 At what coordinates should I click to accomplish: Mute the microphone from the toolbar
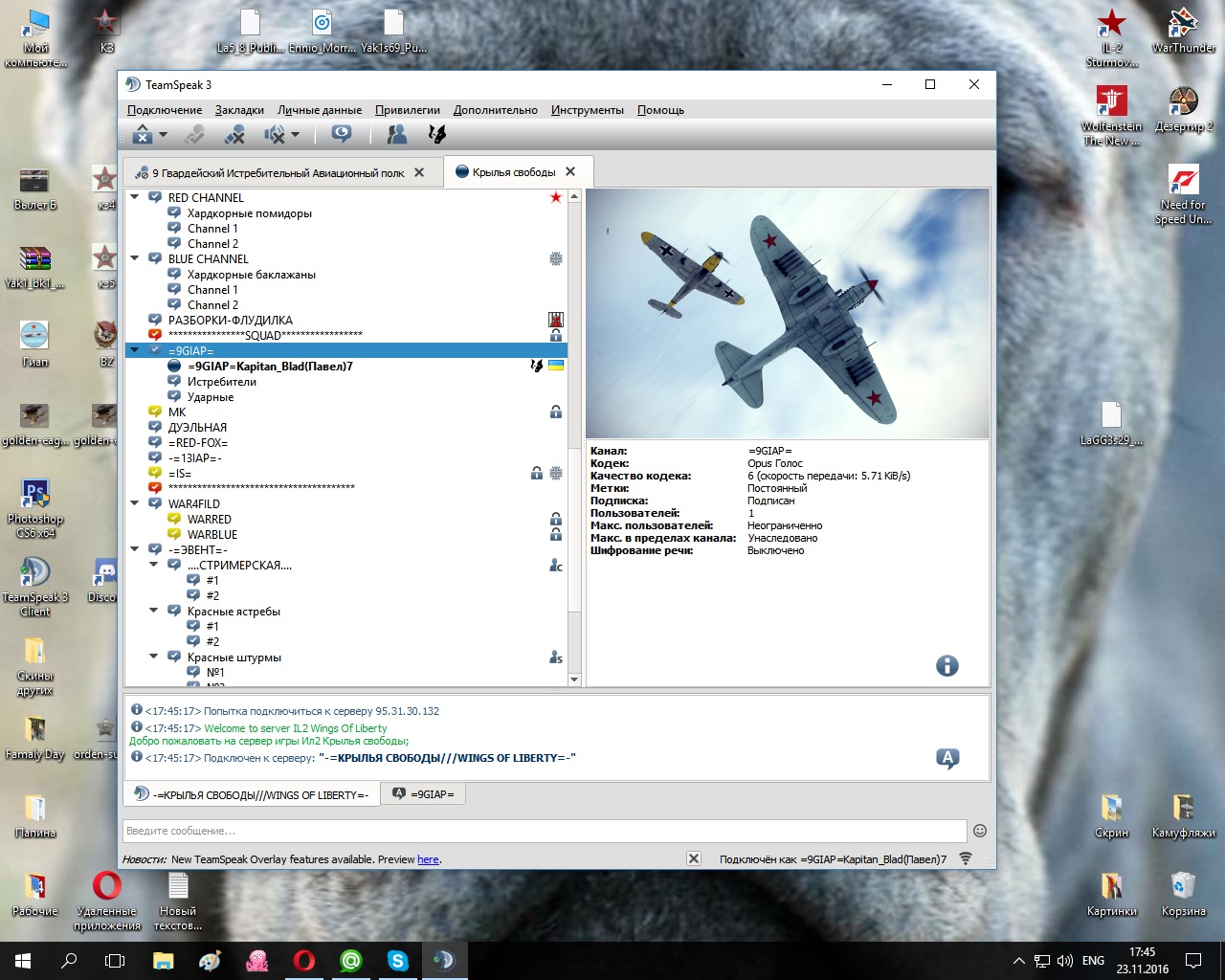click(234, 135)
